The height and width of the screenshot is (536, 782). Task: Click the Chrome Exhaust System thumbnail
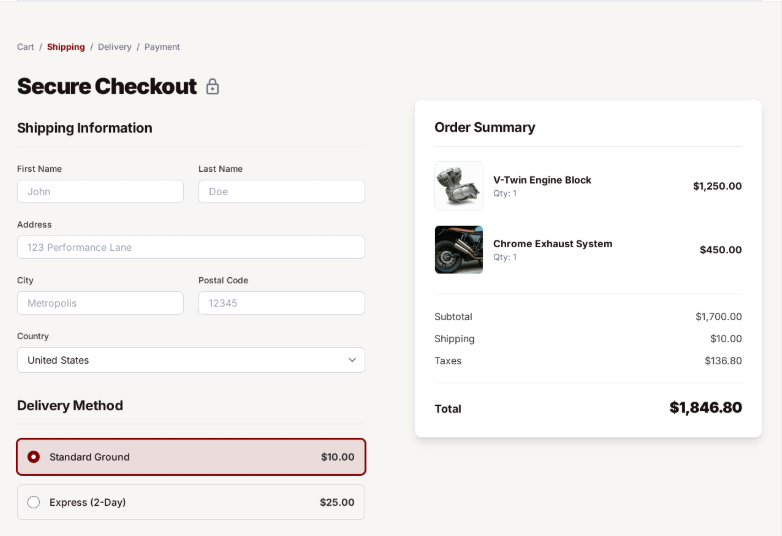point(458,249)
